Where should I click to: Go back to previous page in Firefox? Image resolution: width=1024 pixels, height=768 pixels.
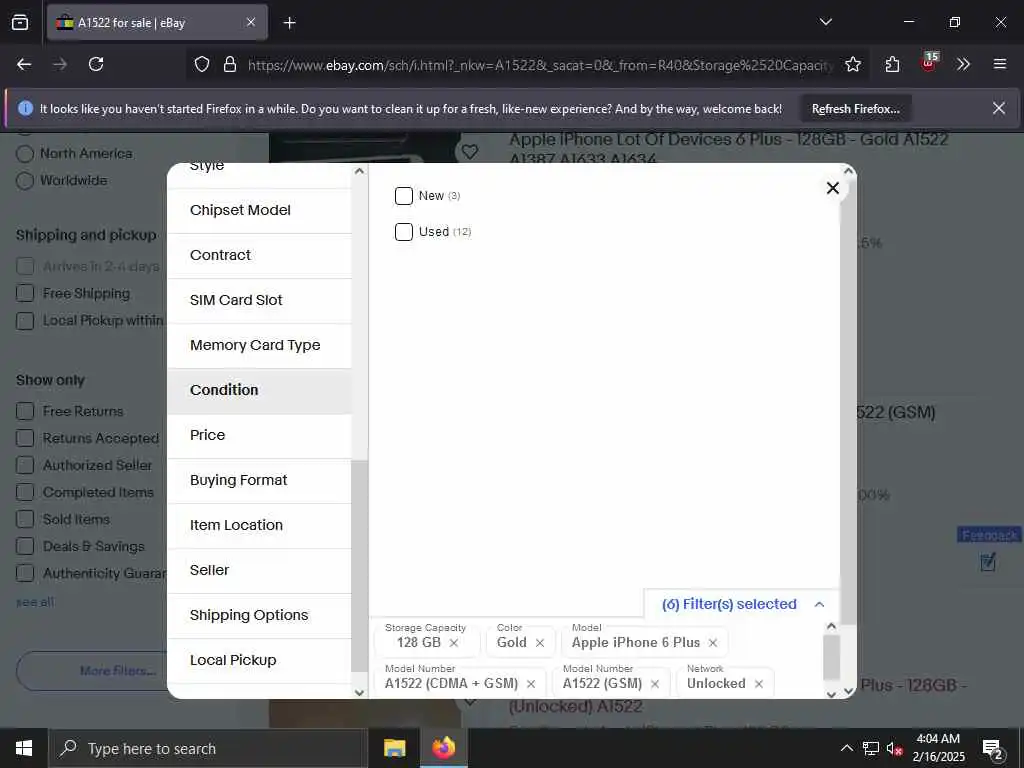click(24, 64)
